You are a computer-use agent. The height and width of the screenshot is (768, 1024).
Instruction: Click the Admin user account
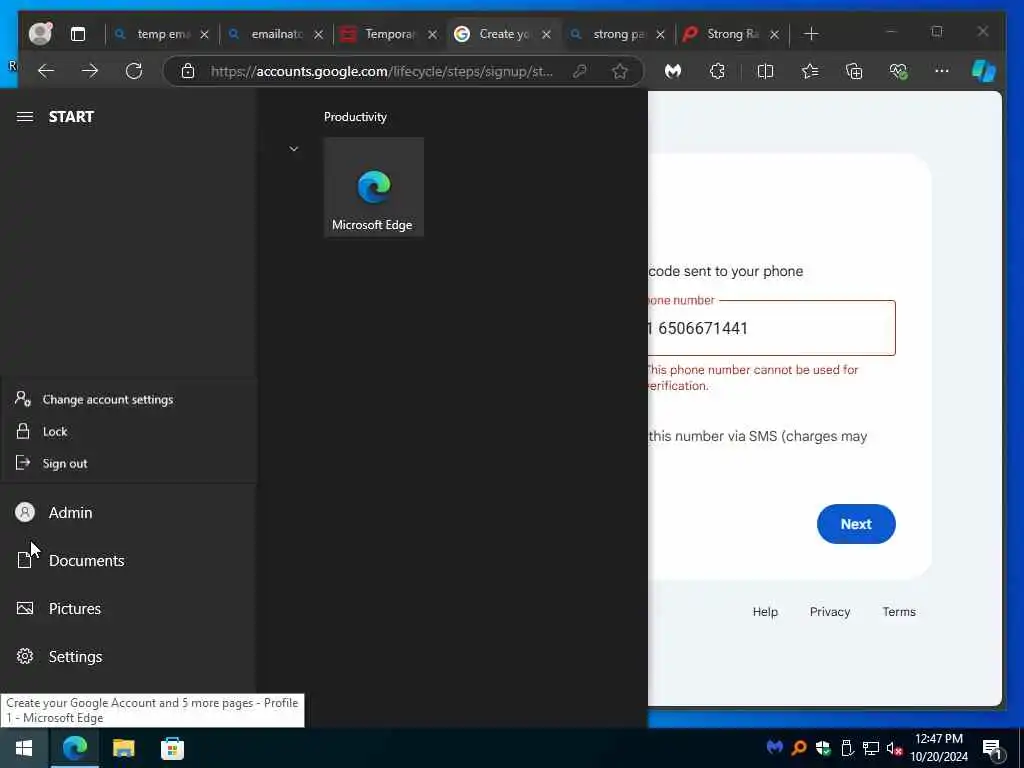[128, 513]
